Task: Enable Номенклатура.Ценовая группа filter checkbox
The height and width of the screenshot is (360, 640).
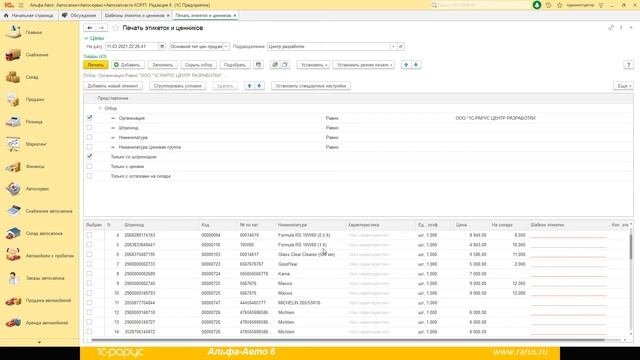Action: pos(89,147)
